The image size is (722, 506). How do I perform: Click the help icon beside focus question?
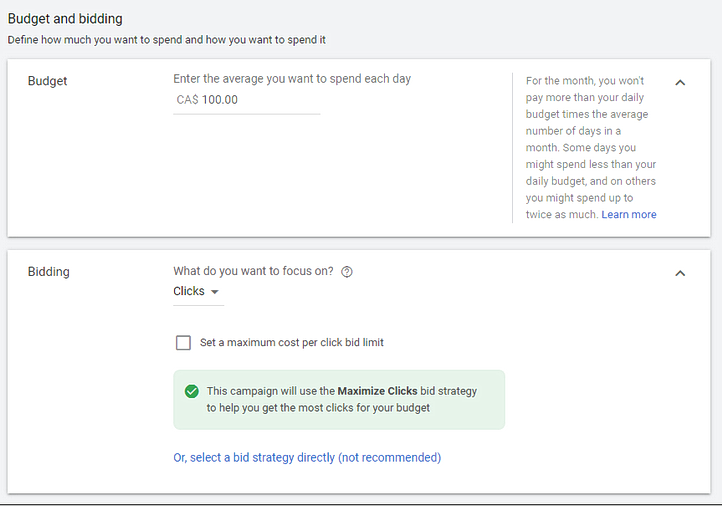coord(347,271)
